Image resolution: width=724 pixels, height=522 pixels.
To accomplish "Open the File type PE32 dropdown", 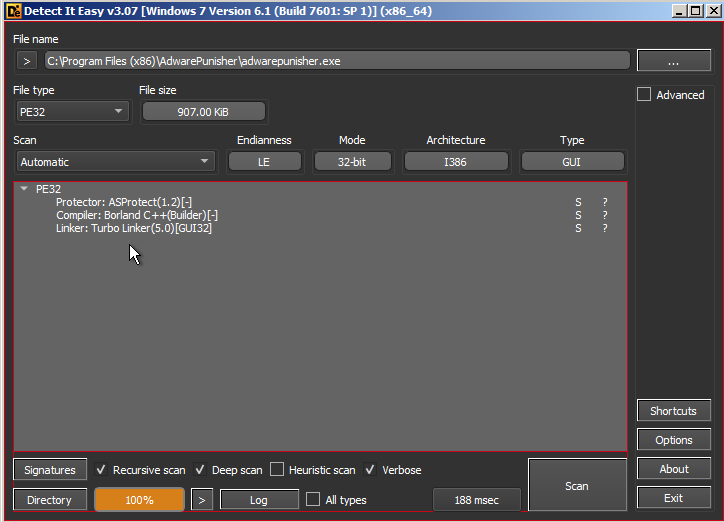I will click(72, 112).
